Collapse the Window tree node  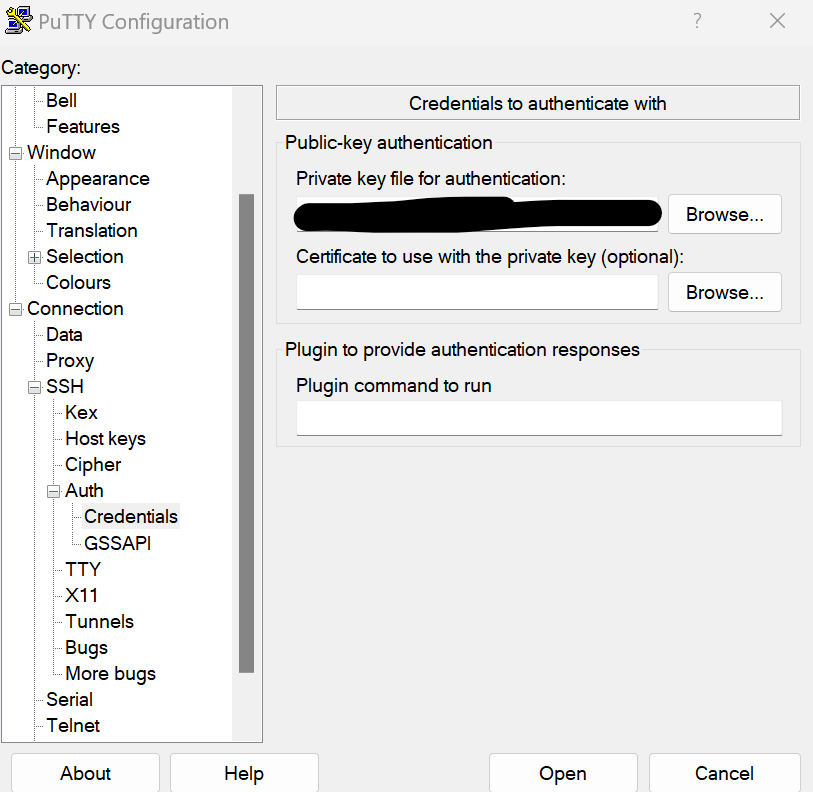click(16, 154)
